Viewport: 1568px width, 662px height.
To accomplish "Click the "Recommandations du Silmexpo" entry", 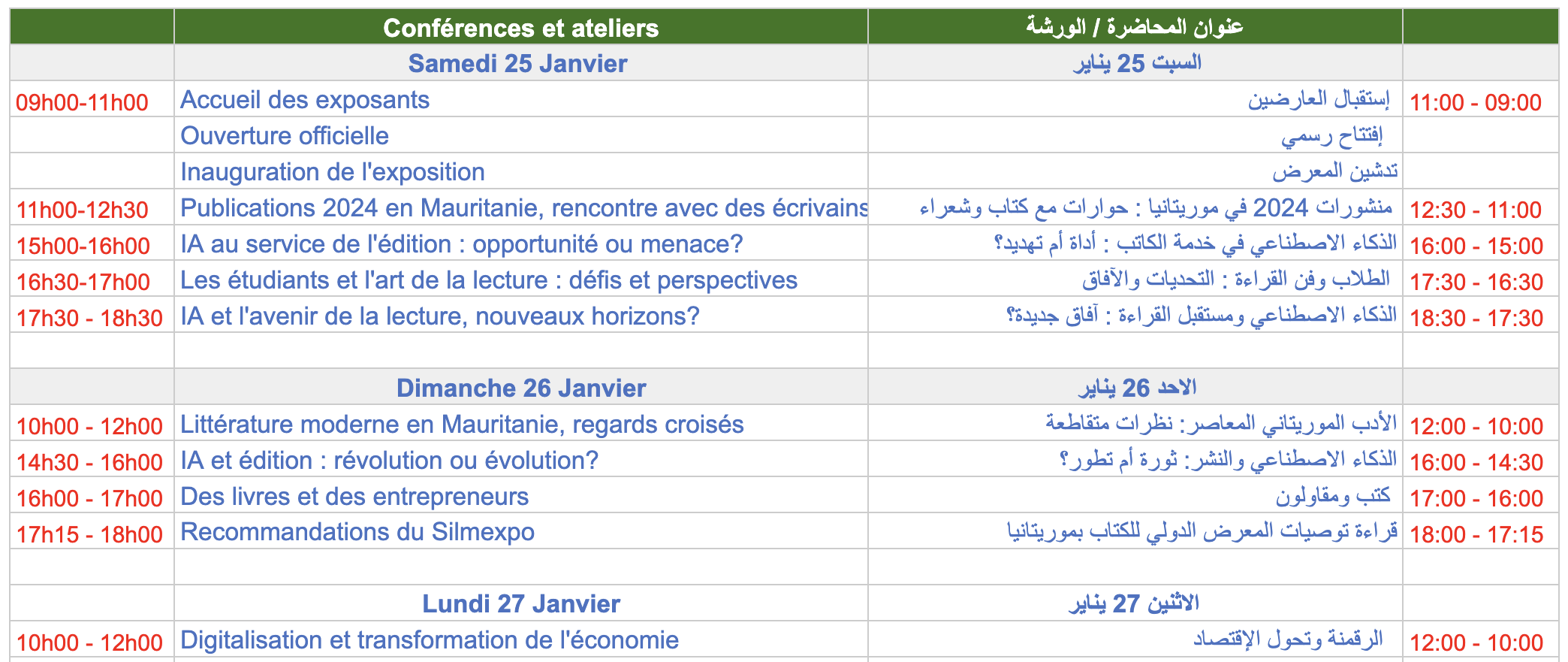I will [357, 532].
